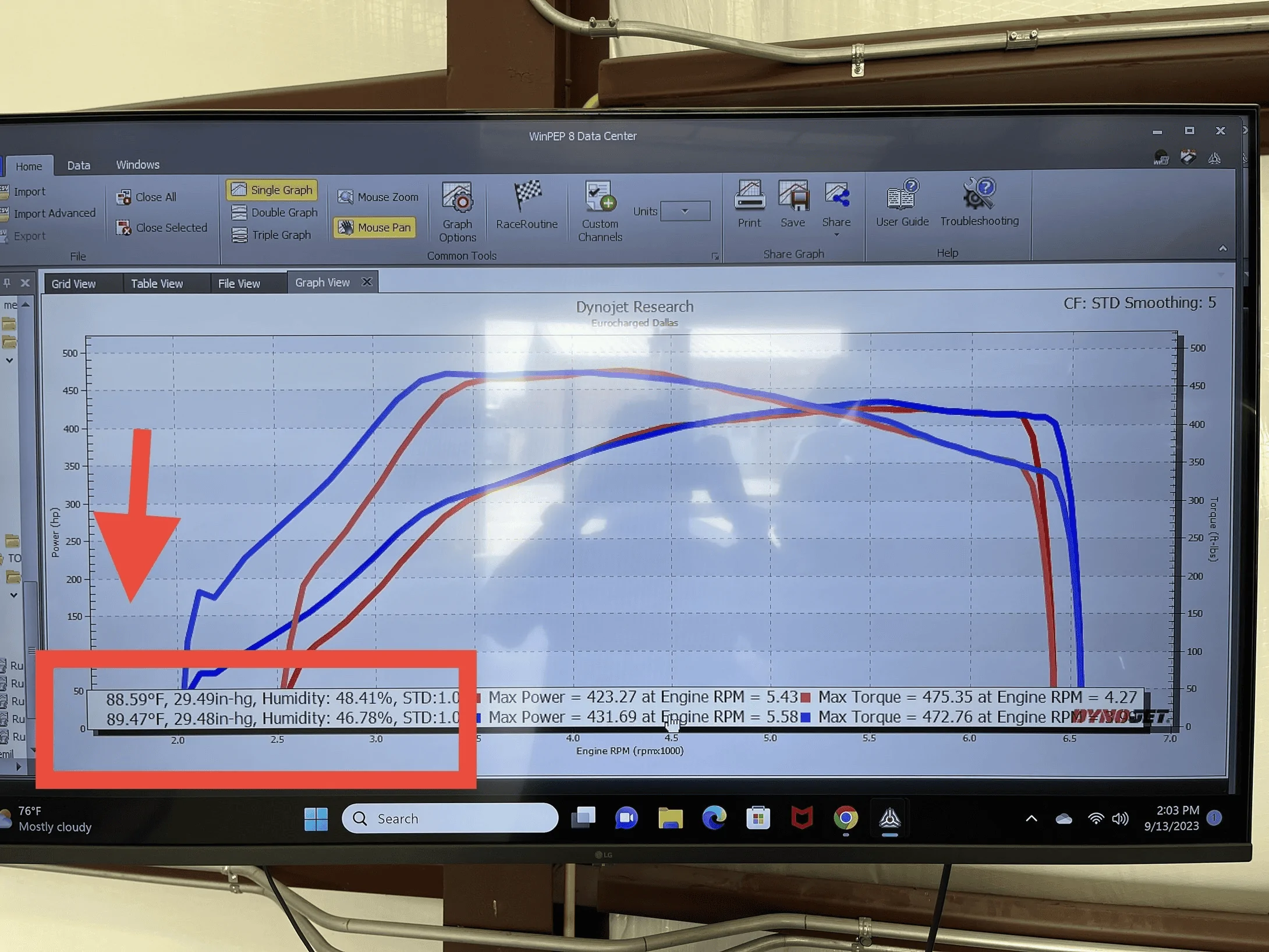Launch the RaceRoutine checkered flag tool
The width and height of the screenshot is (1269, 952).
pyautogui.click(x=527, y=205)
